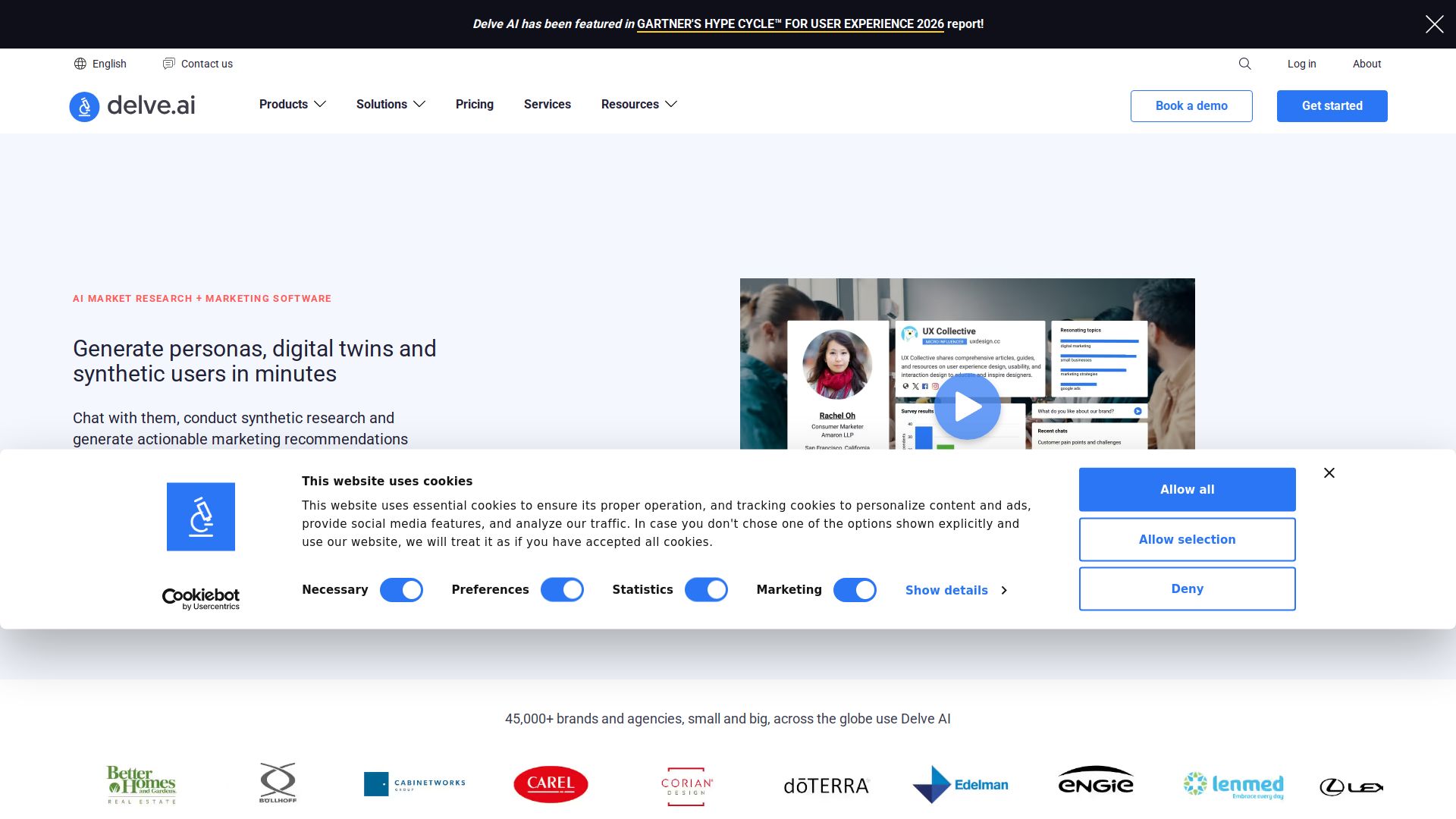Click the Cookiebot by Usercentrics logo
The image size is (1456, 819).
(x=201, y=599)
